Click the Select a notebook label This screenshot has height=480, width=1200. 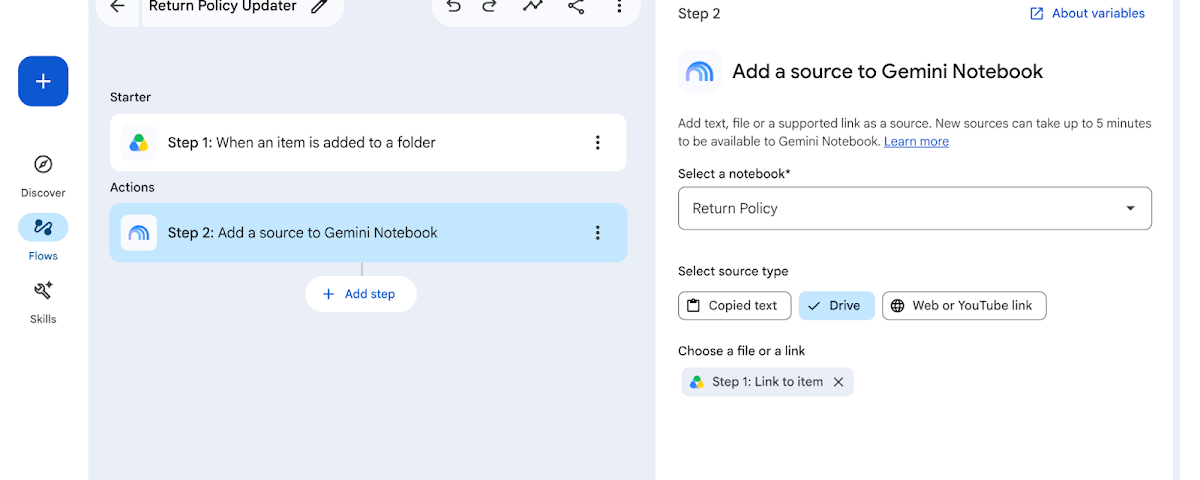tap(734, 174)
